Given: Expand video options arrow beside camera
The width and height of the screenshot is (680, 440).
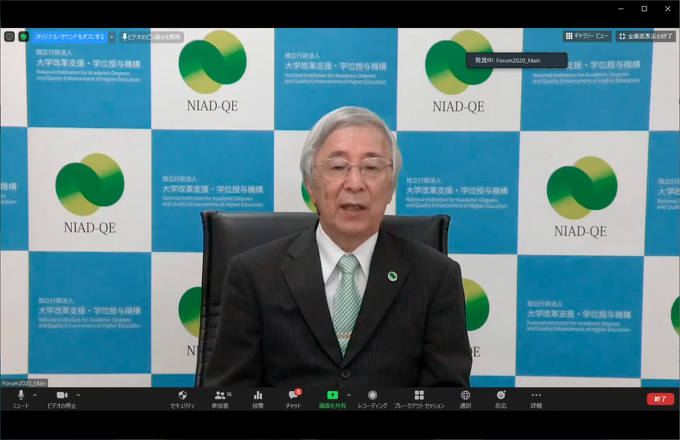Looking at the screenshot, I should (x=78, y=395).
